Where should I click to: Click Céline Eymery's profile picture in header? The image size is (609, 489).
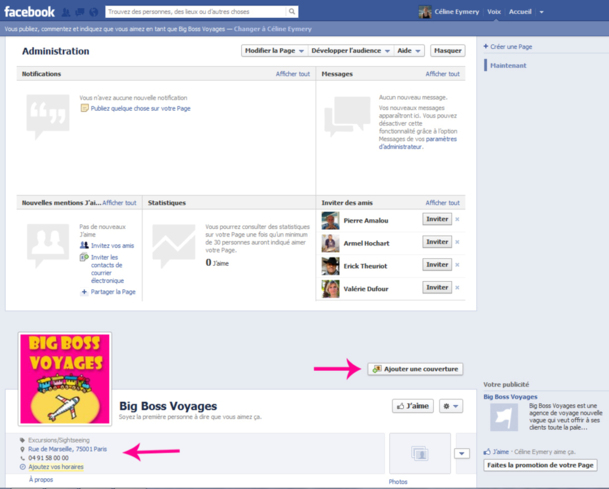click(425, 12)
